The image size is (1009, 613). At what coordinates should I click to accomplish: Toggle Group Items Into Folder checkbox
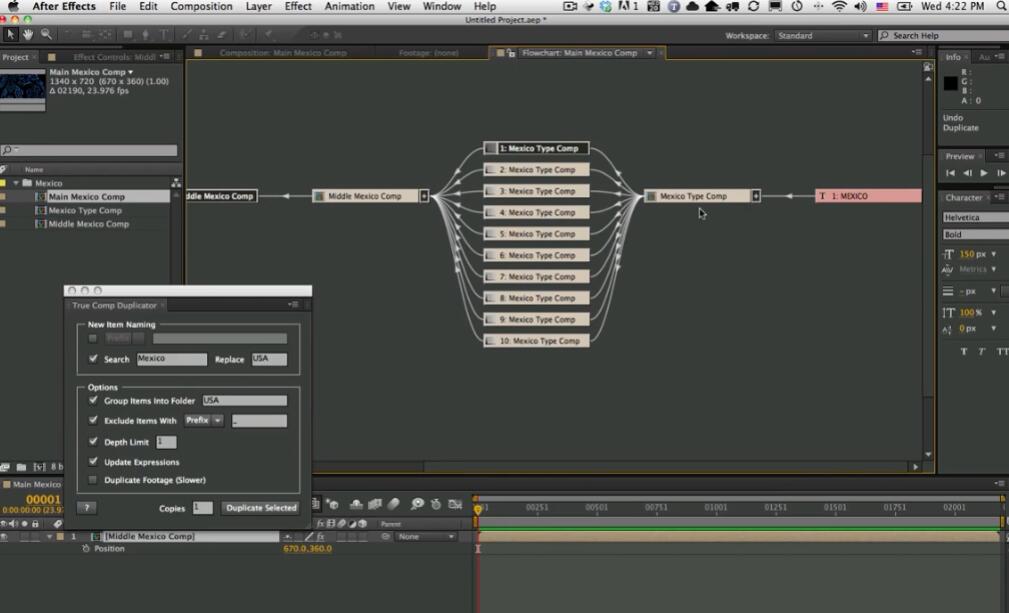click(x=93, y=400)
